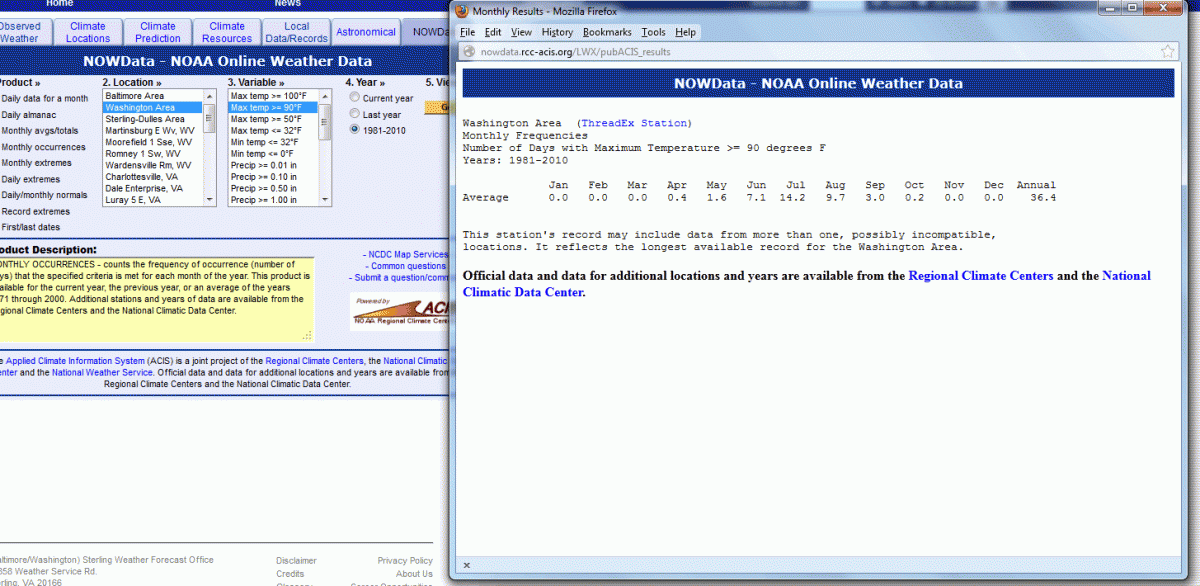Select Sterling-Dulles Area in the Location list

tap(153, 119)
